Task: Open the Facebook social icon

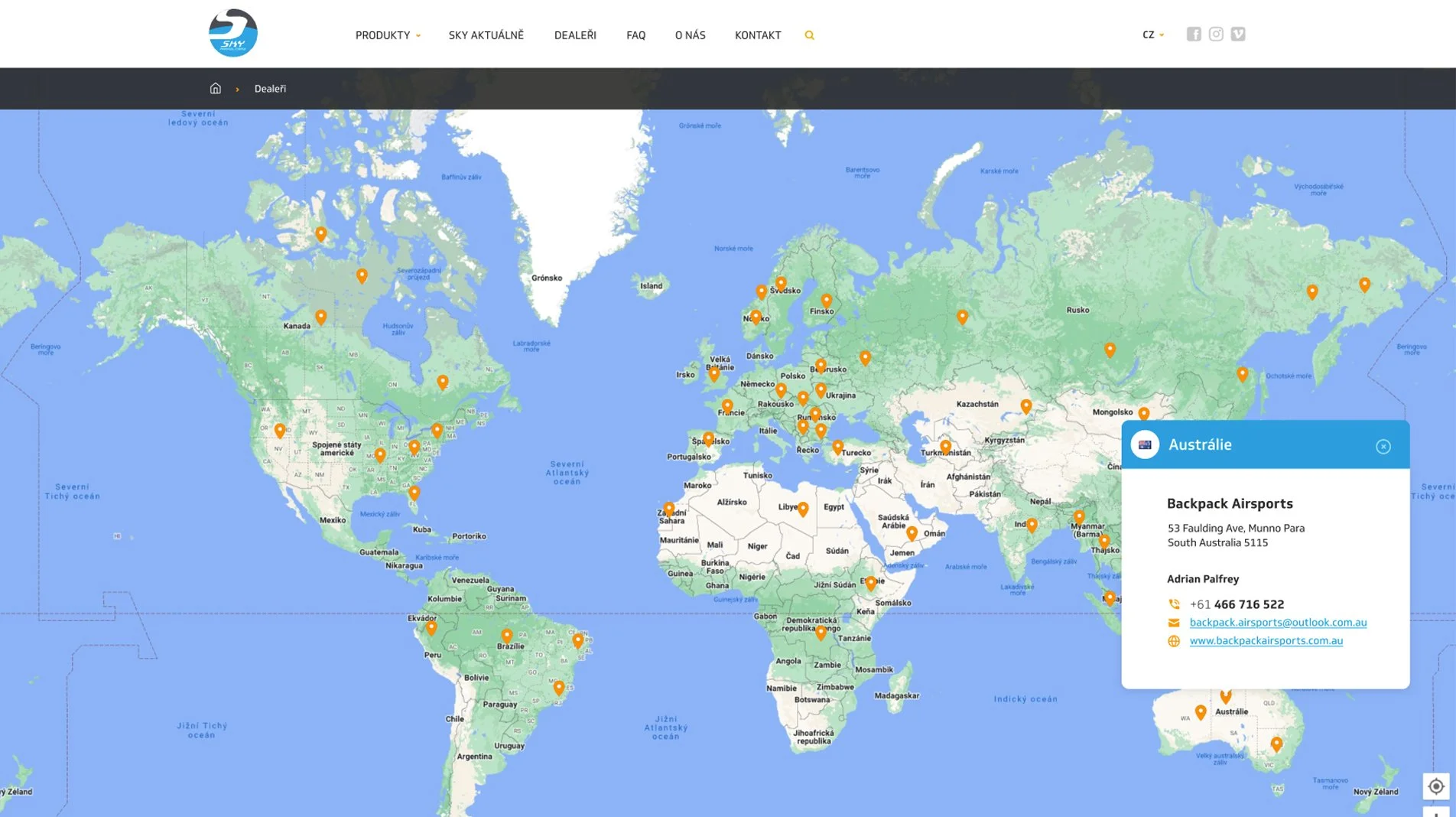Action: (x=1194, y=34)
